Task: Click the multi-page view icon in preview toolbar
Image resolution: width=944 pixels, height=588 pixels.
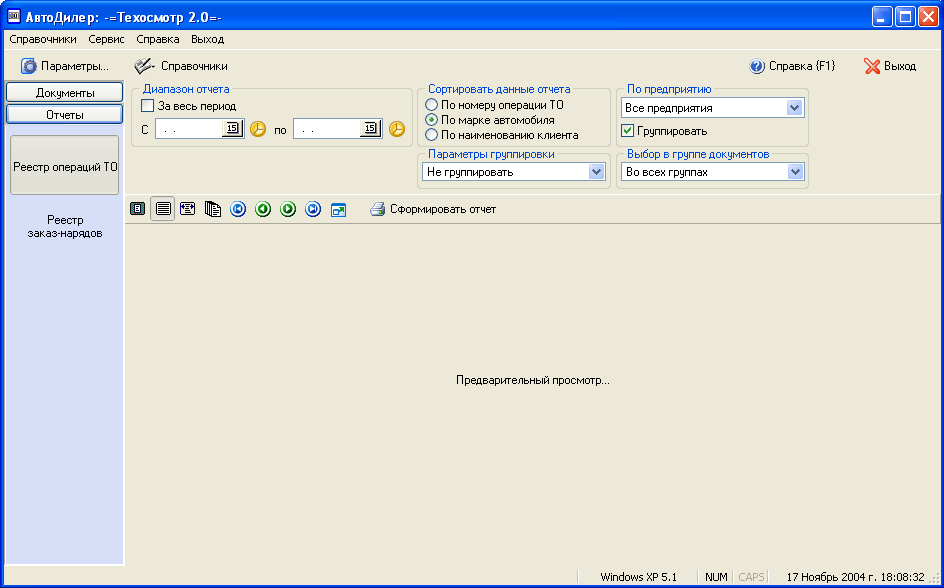Action: tap(213, 209)
